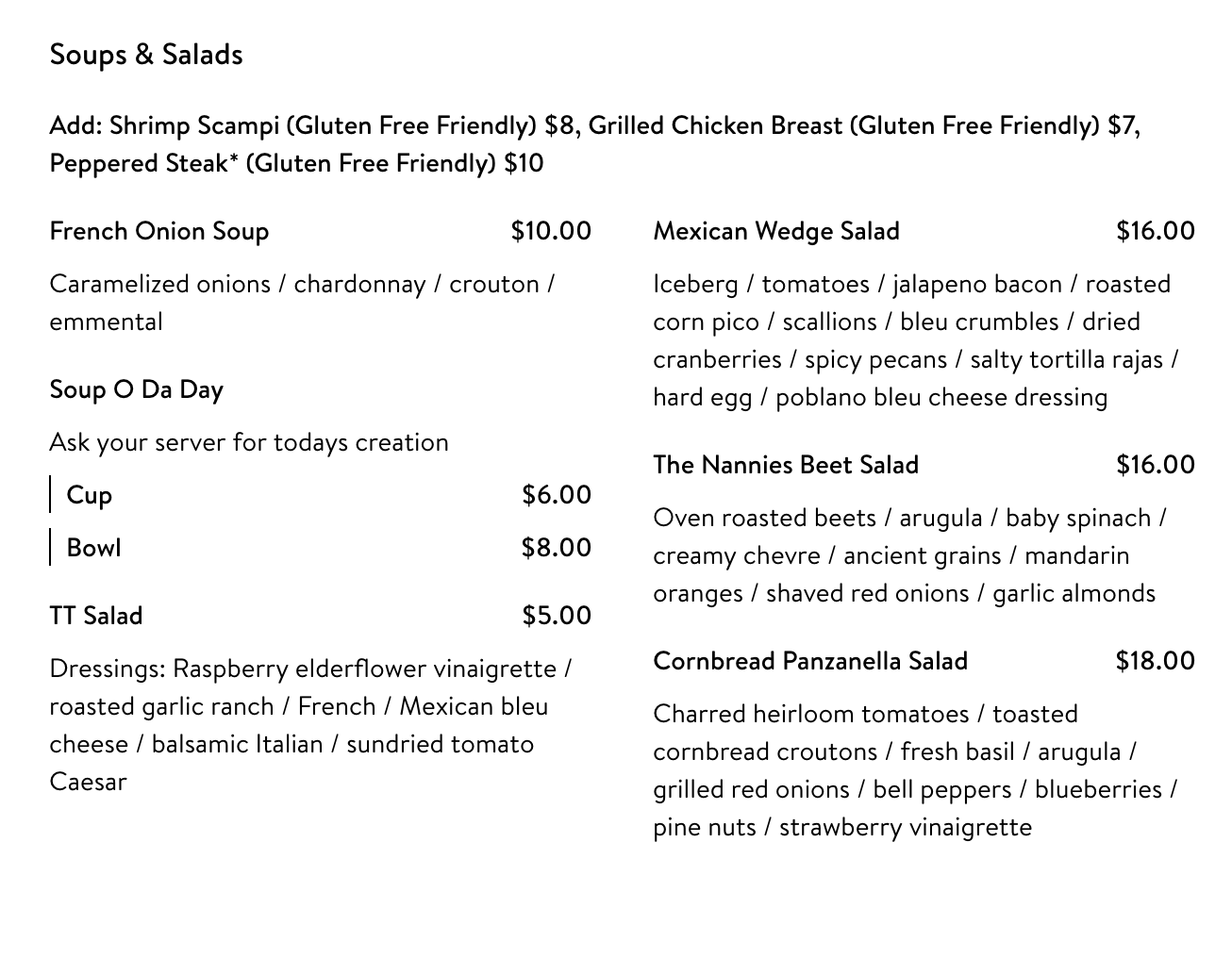Click the Mexican Wedge Salad $16.00 price
Viewport: 1232px width, 958px height.
click(x=1155, y=231)
